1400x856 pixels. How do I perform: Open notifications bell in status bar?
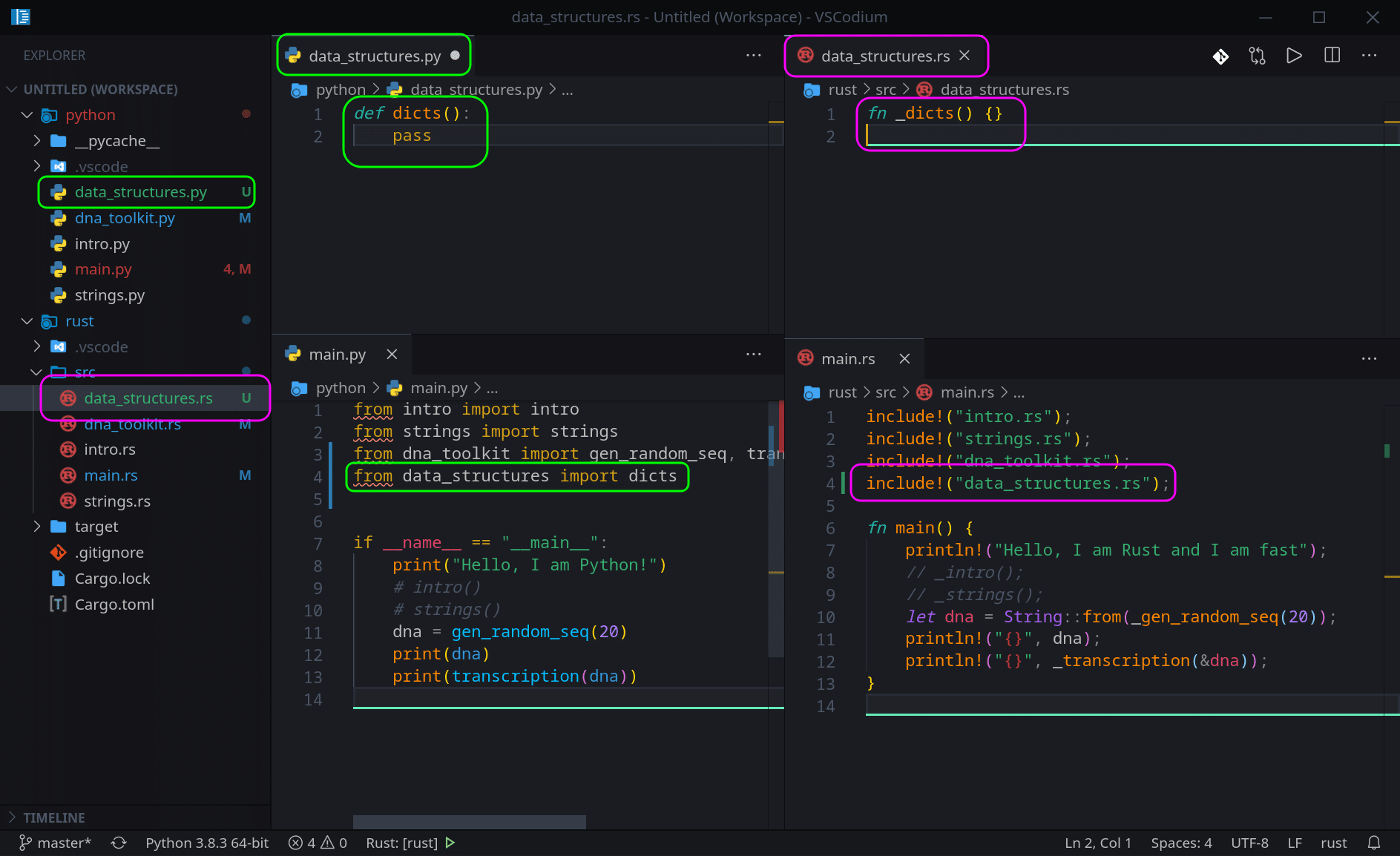click(x=1374, y=843)
